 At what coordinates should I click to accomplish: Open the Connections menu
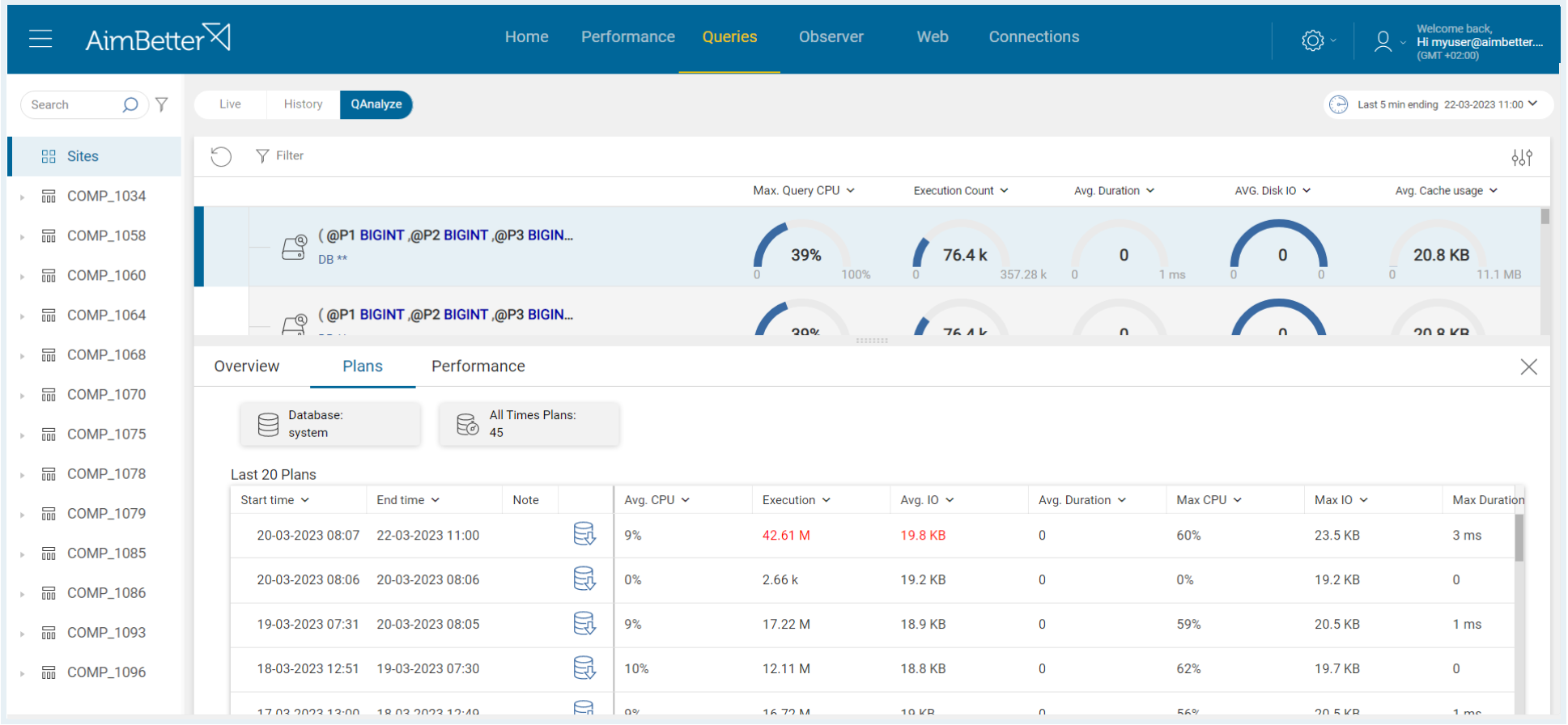(x=1034, y=36)
